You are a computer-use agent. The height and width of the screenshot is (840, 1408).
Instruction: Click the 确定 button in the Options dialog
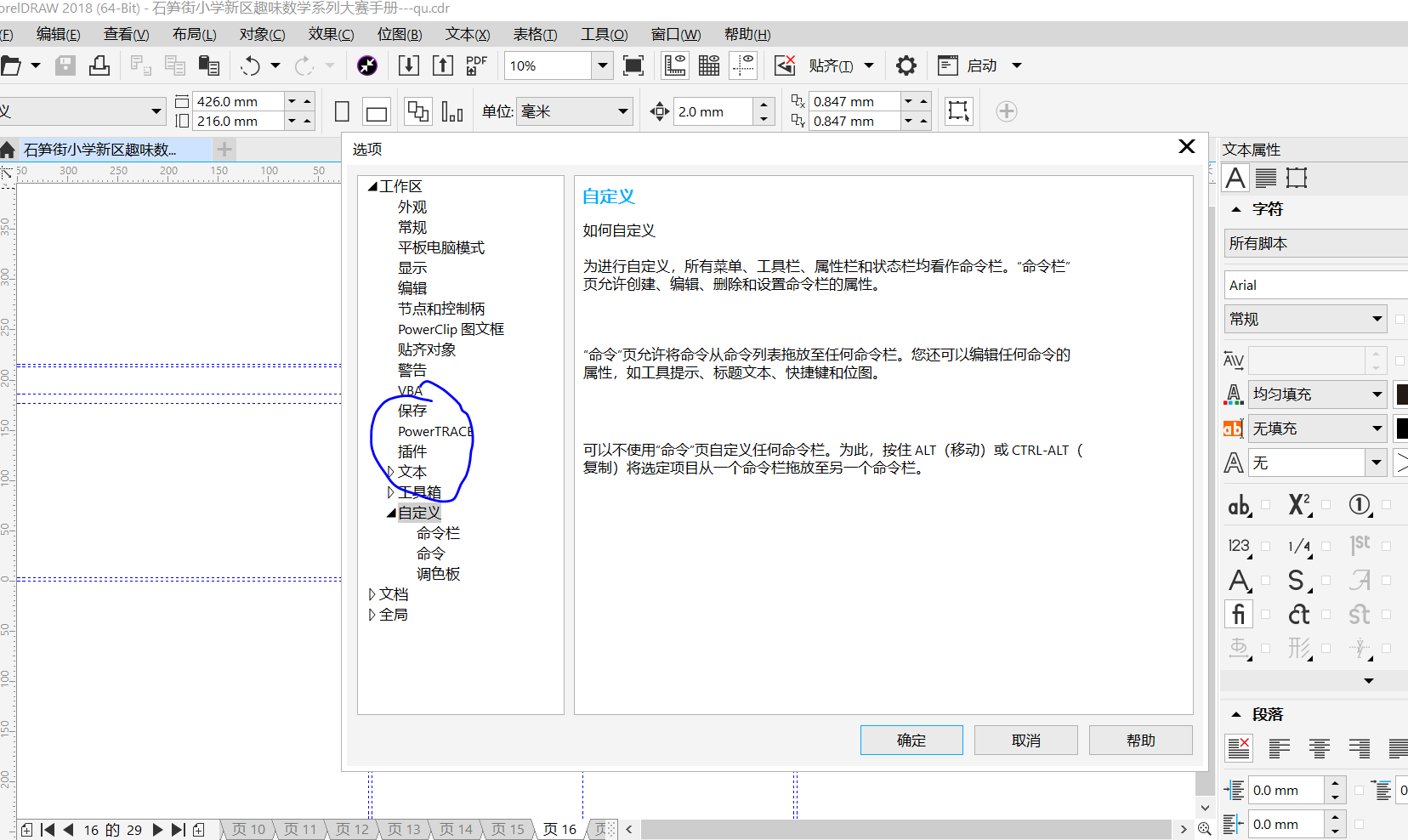pos(911,741)
